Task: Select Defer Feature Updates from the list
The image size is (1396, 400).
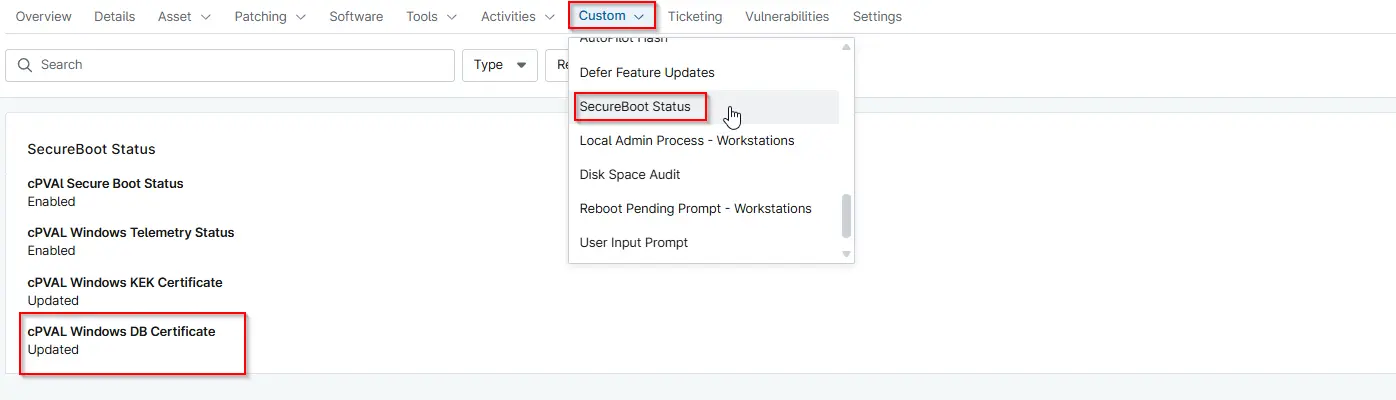Action: point(647,73)
